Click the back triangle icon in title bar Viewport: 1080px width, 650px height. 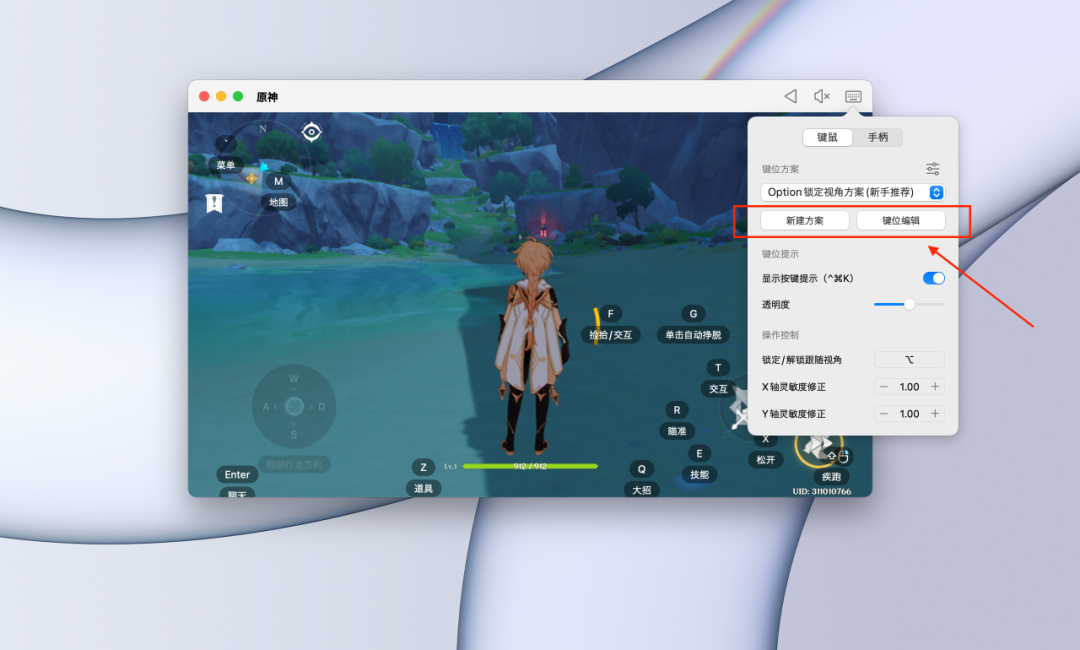791,96
